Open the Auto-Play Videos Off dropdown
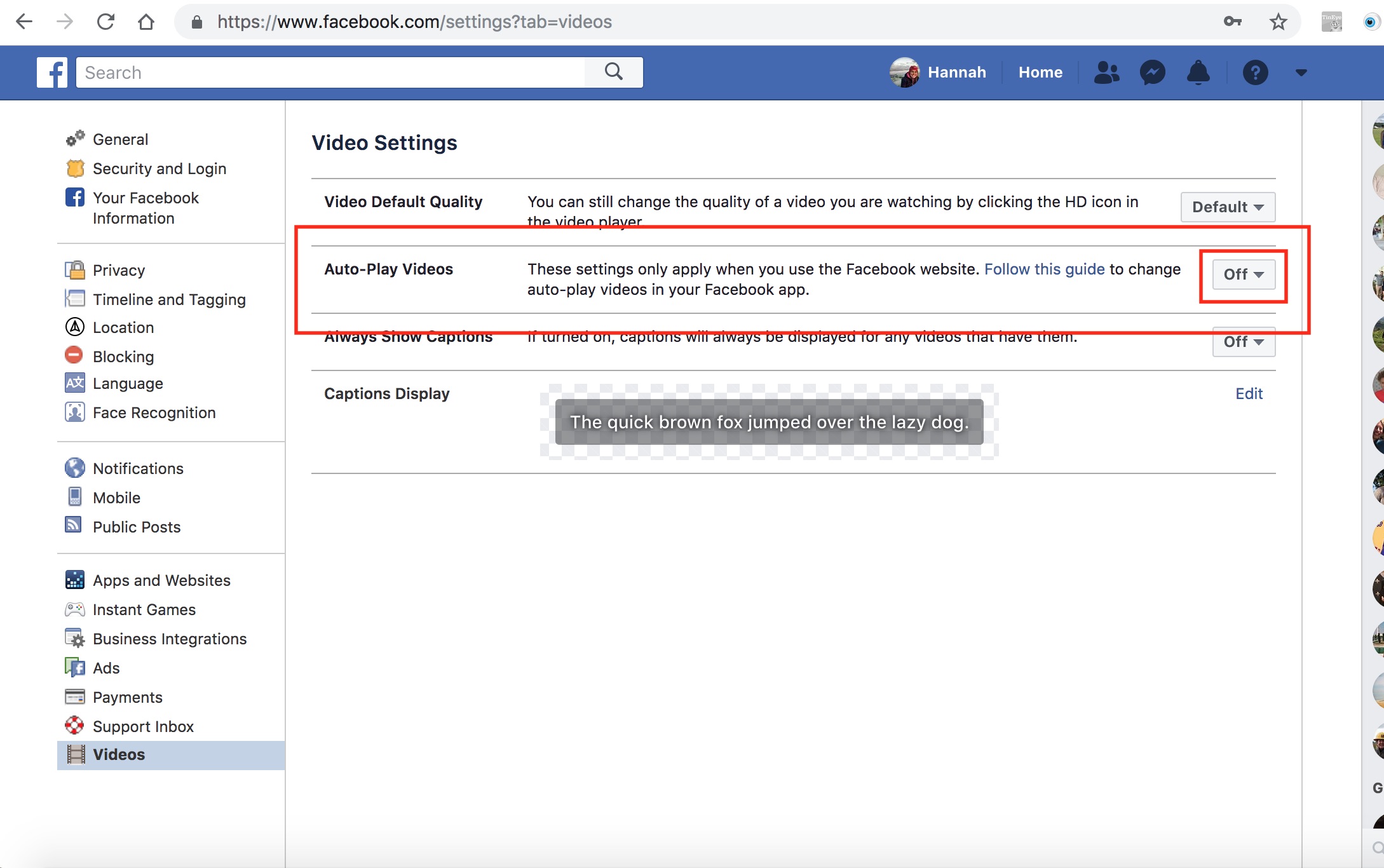Screen dimensions: 1384x868 1244,275
